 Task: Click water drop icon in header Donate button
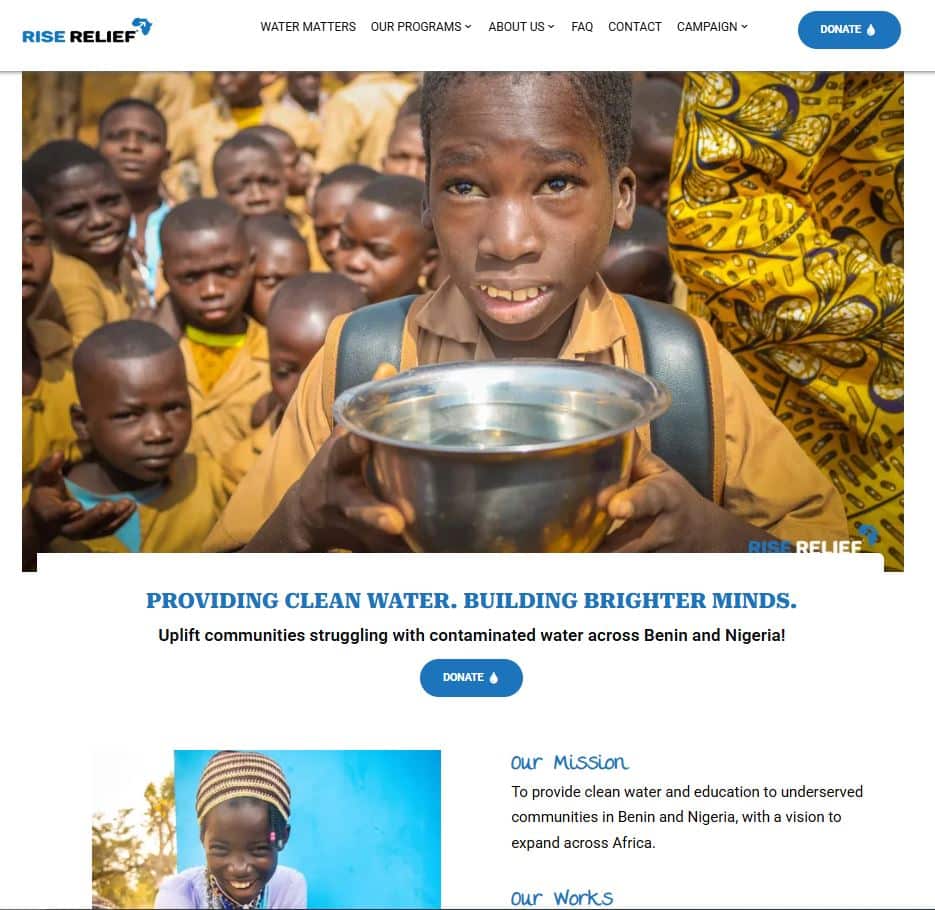(x=871, y=30)
